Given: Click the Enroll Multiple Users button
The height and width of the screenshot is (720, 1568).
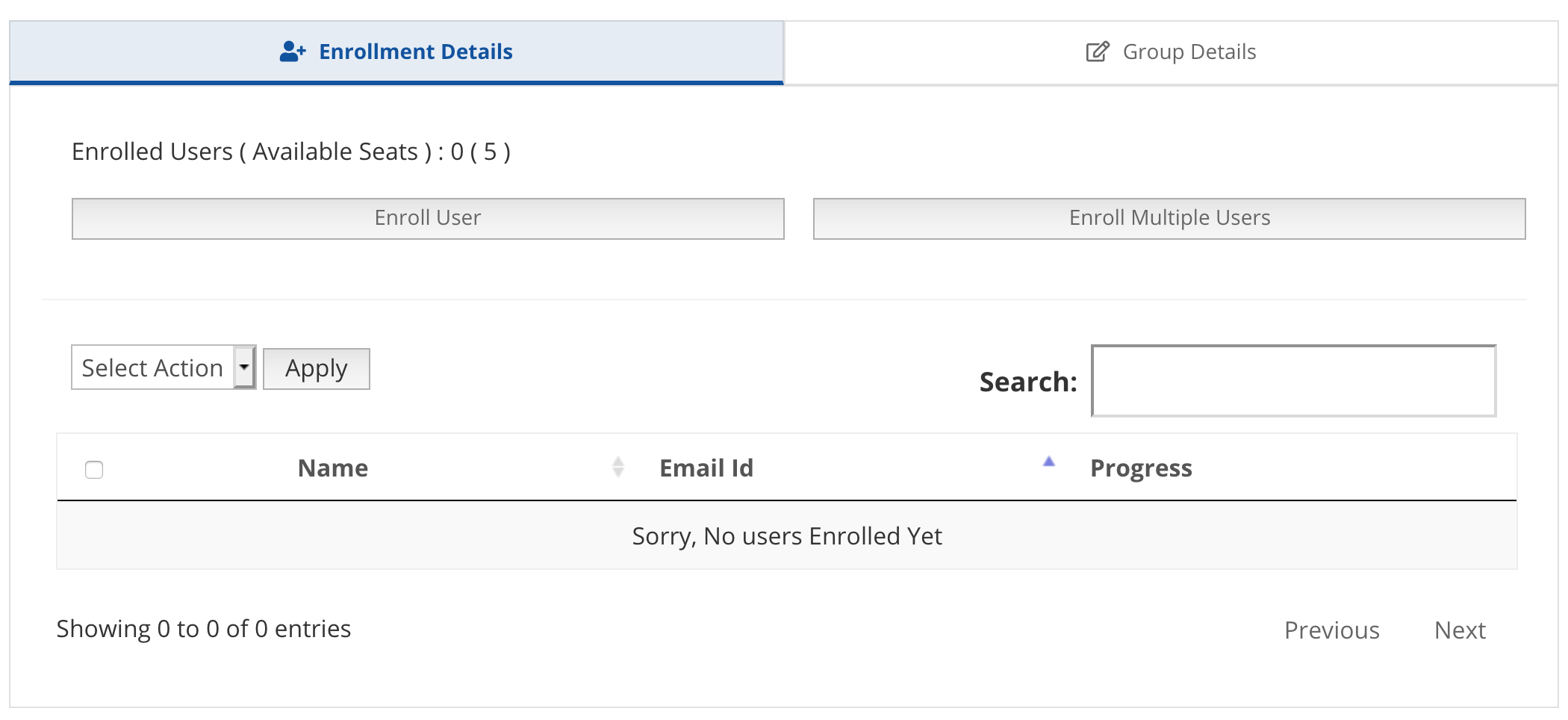Looking at the screenshot, I should [1169, 218].
